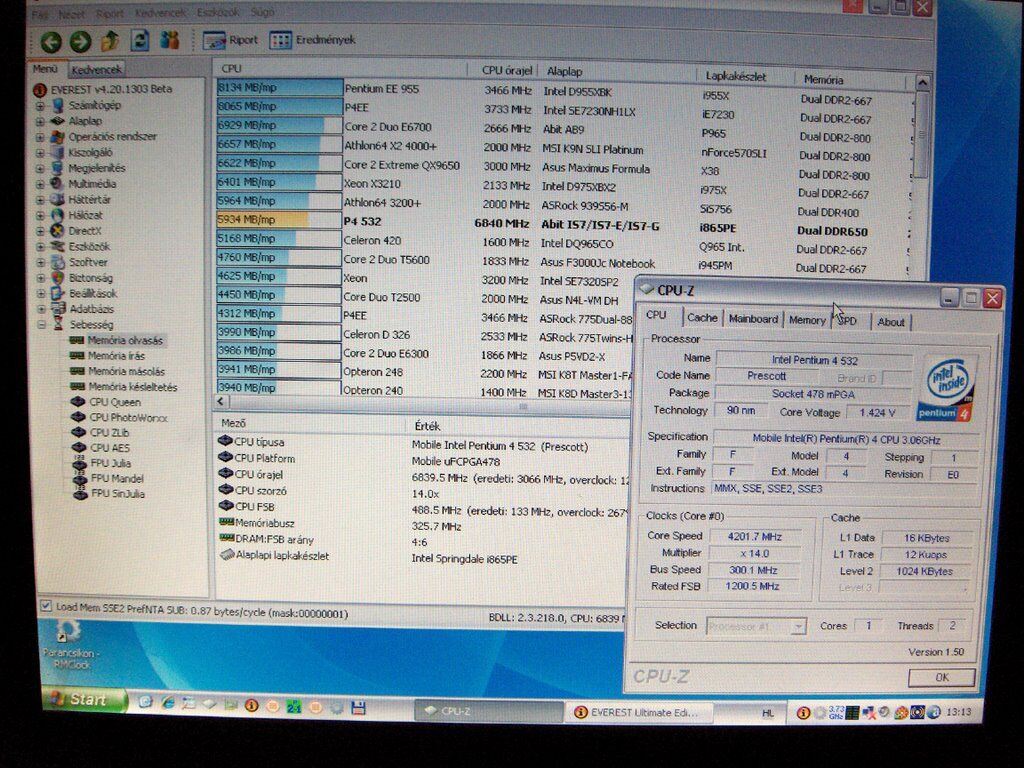This screenshot has height=768, width=1024.
Task: Switch to CPU-Z taskbar button
Action: [x=488, y=711]
